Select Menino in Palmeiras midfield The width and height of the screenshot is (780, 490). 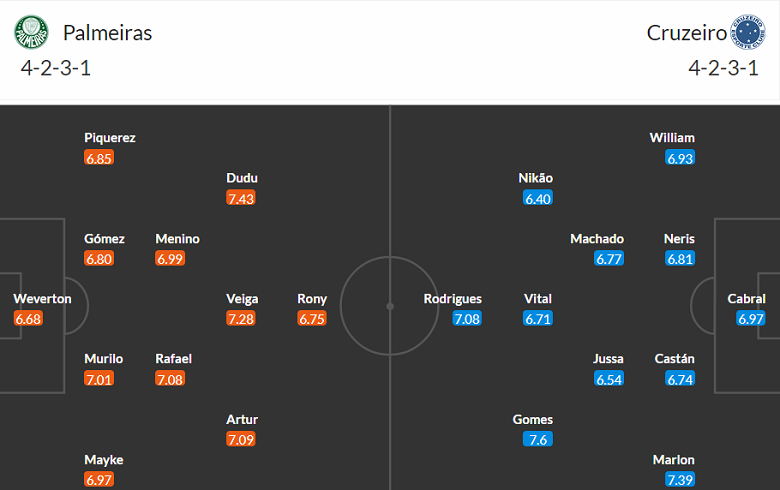coord(177,239)
